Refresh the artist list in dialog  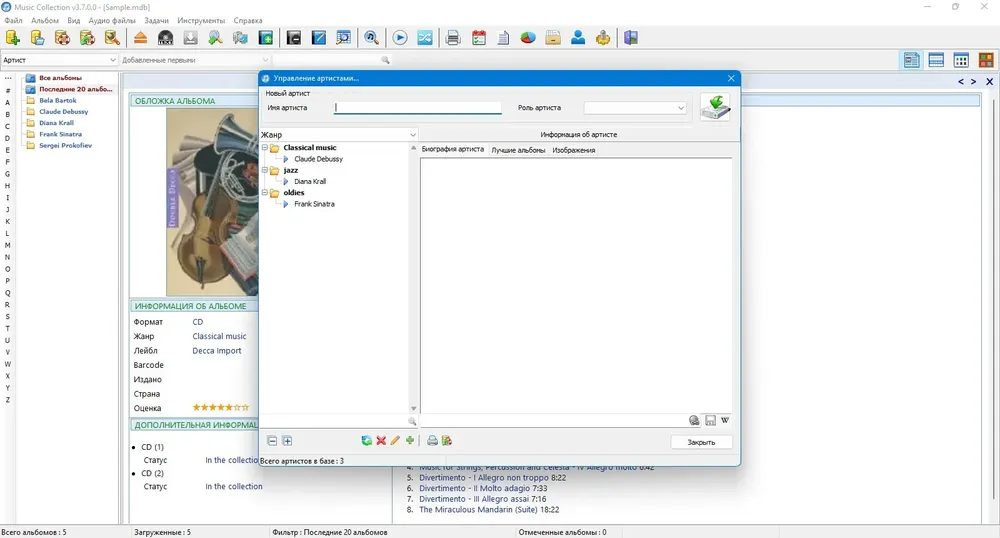366,440
